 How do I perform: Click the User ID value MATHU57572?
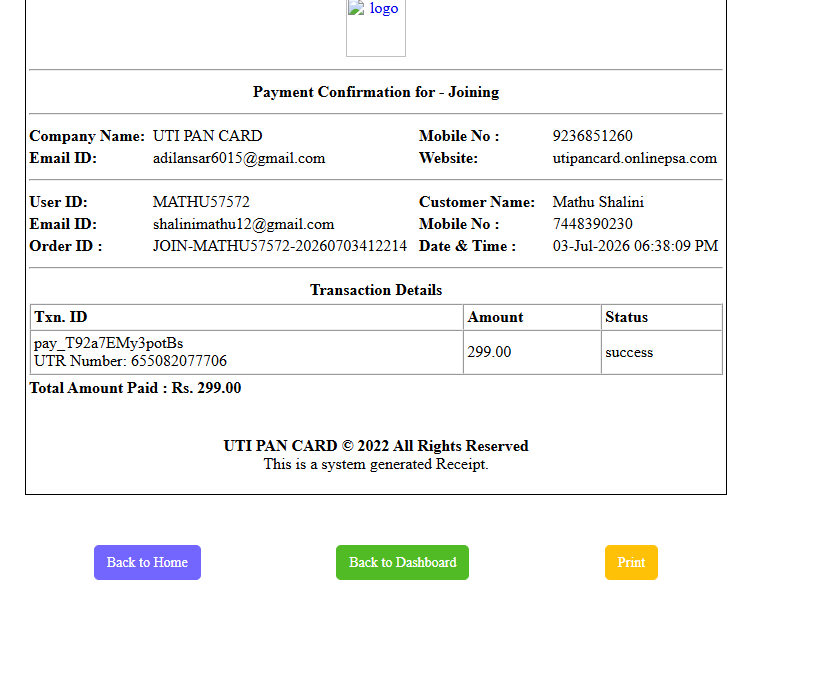click(201, 202)
